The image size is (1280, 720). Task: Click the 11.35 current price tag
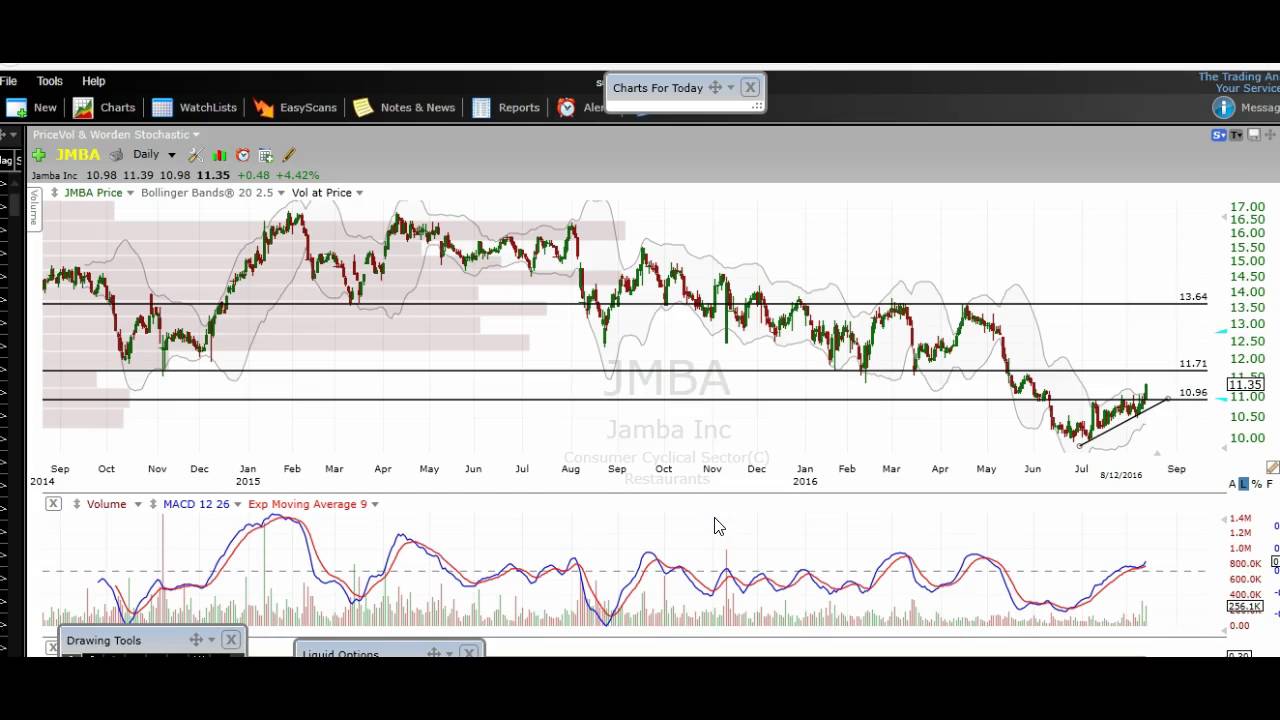(1245, 384)
